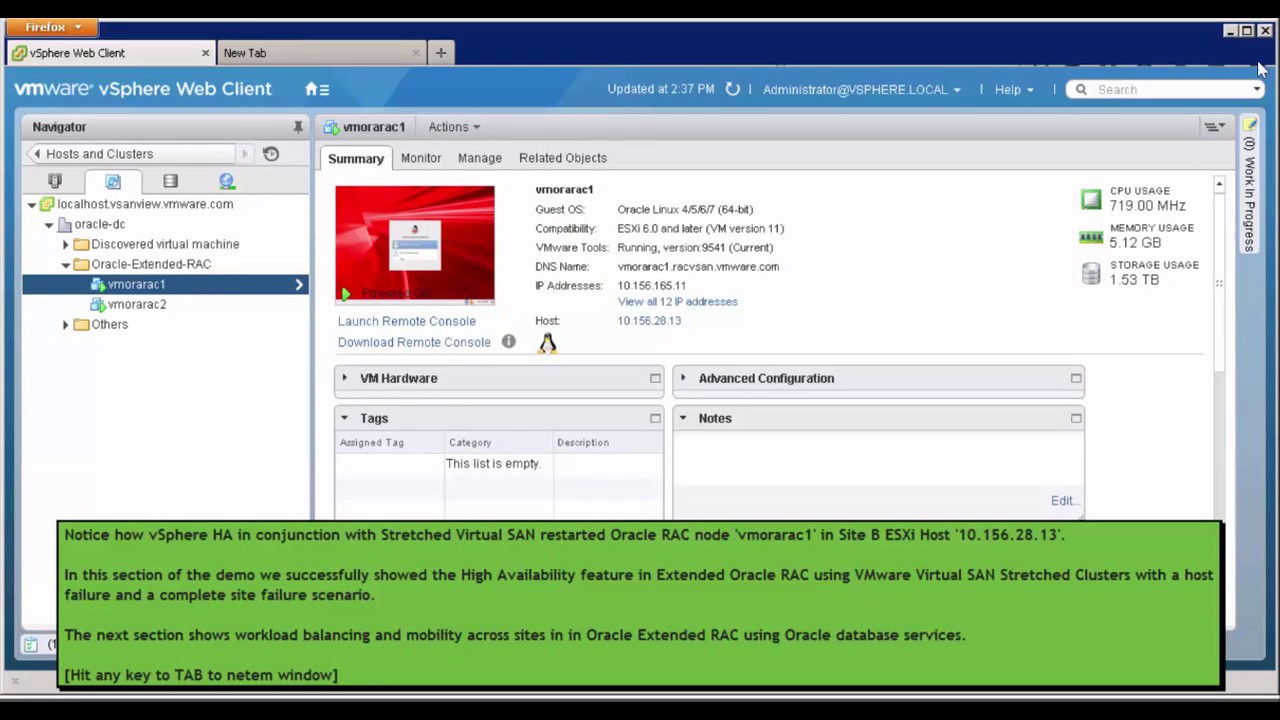Click the memory usage icon

point(1091,237)
